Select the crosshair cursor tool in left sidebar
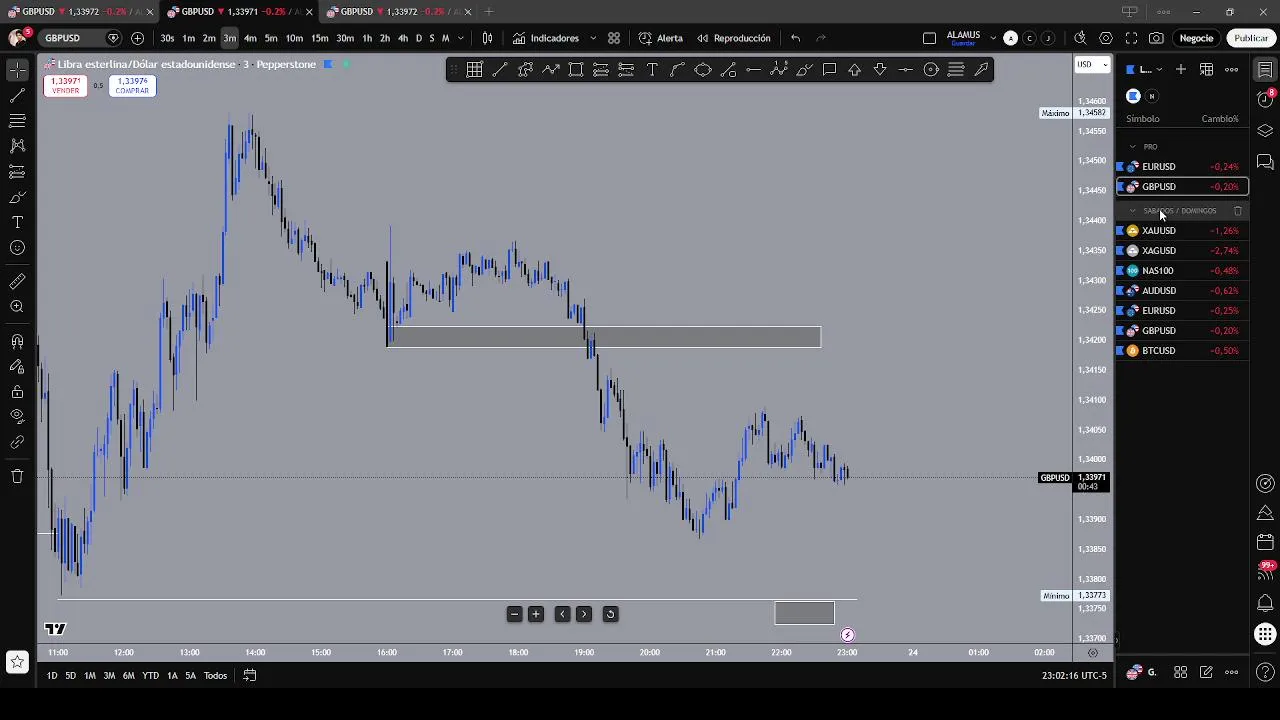The height and width of the screenshot is (720, 1280). coord(17,70)
